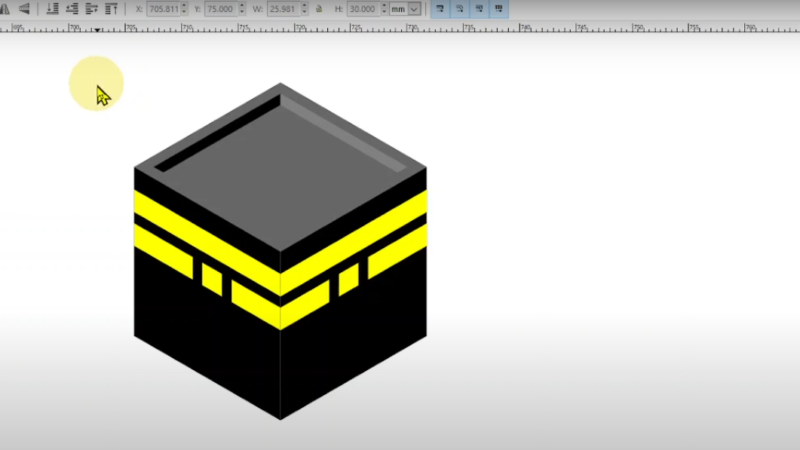Lower selection to bottom
Image resolution: width=800 pixels, height=450 pixels.
pyautogui.click(x=52, y=9)
